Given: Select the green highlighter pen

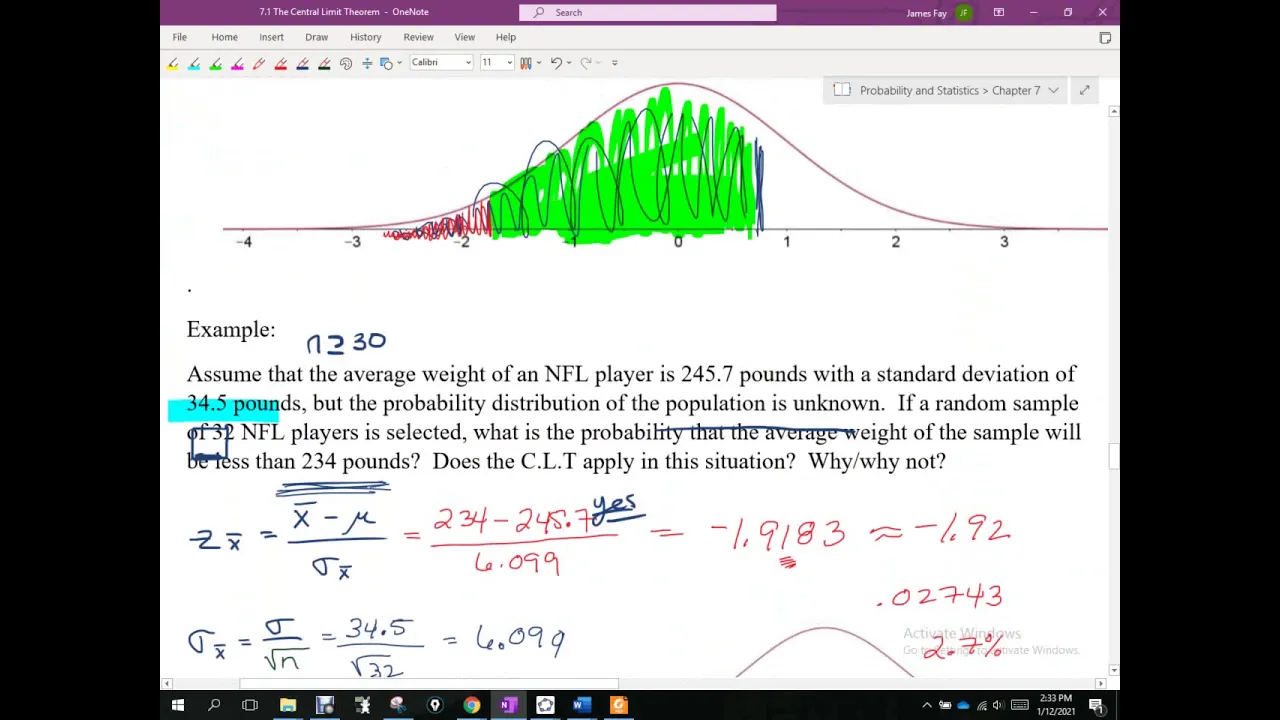Looking at the screenshot, I should click(x=216, y=63).
